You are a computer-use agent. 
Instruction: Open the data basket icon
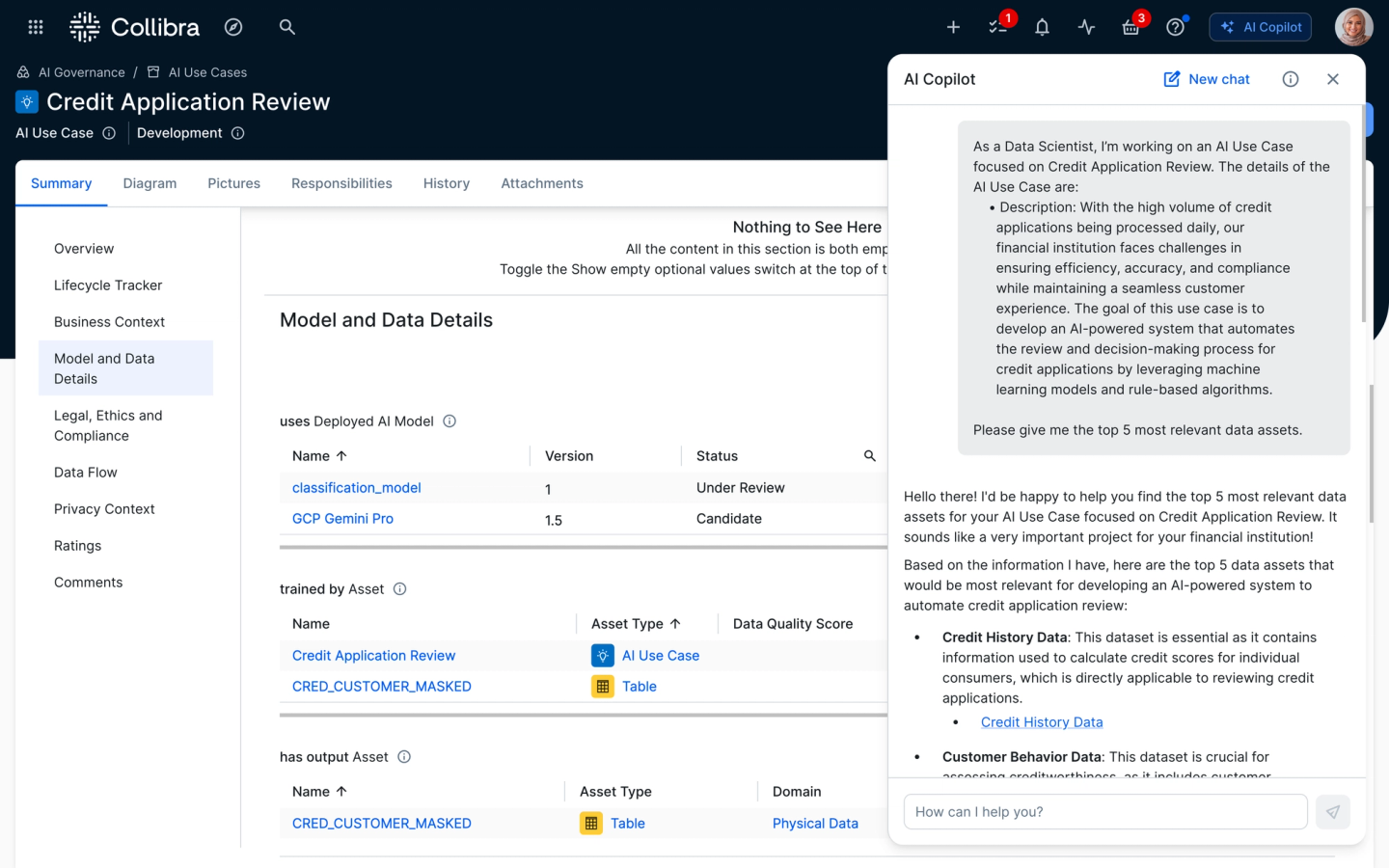pyautogui.click(x=1130, y=27)
